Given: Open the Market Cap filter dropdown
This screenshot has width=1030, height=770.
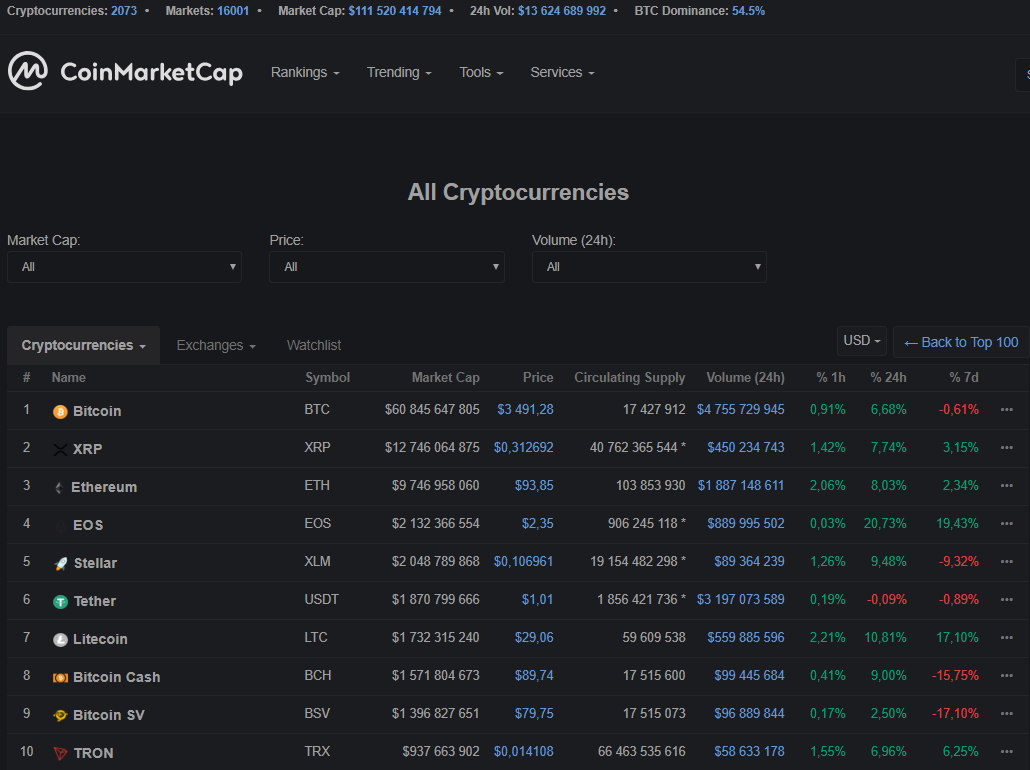Looking at the screenshot, I should (x=124, y=267).
